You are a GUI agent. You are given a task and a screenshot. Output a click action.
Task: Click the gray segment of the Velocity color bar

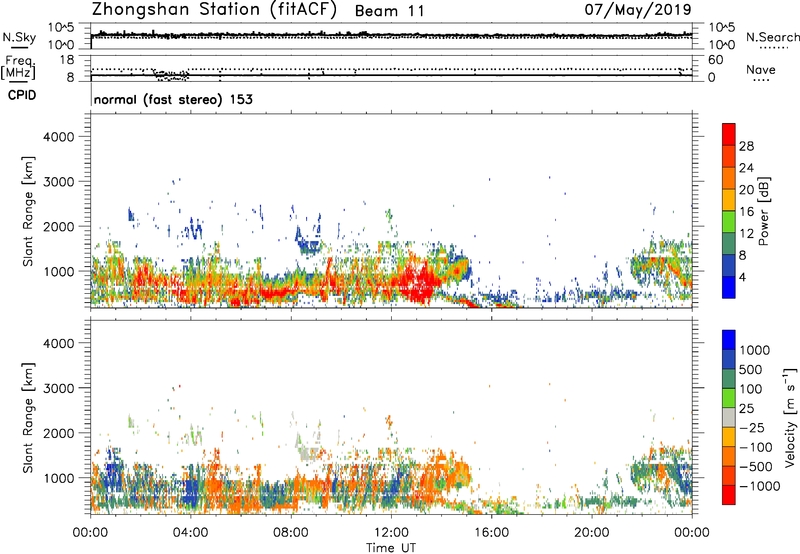point(729,418)
